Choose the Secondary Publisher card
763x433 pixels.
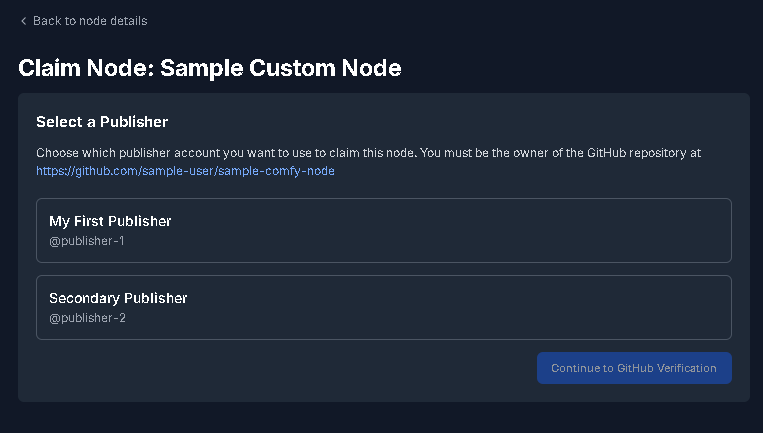383,307
